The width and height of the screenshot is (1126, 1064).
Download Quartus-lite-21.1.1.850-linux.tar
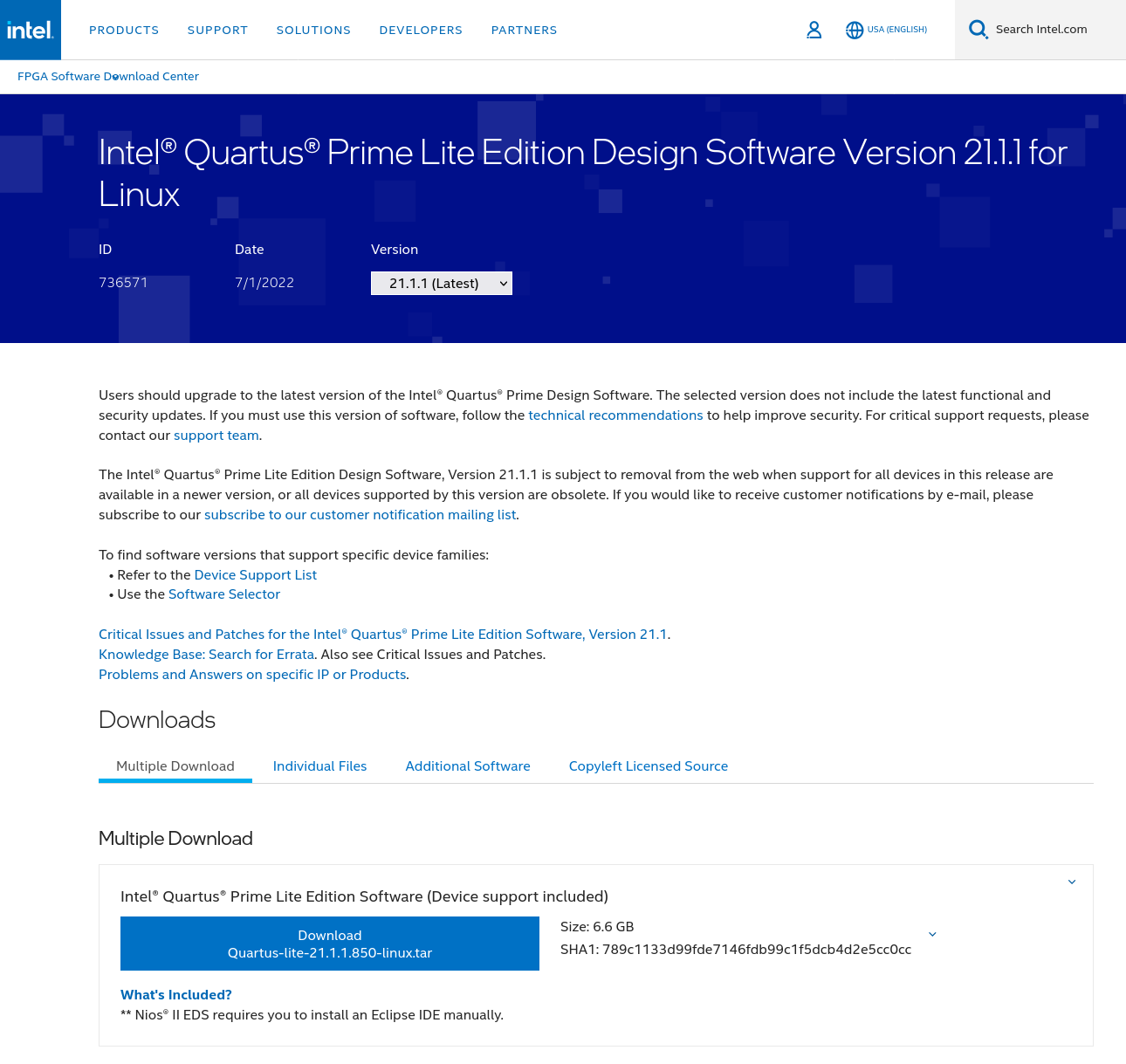[329, 944]
